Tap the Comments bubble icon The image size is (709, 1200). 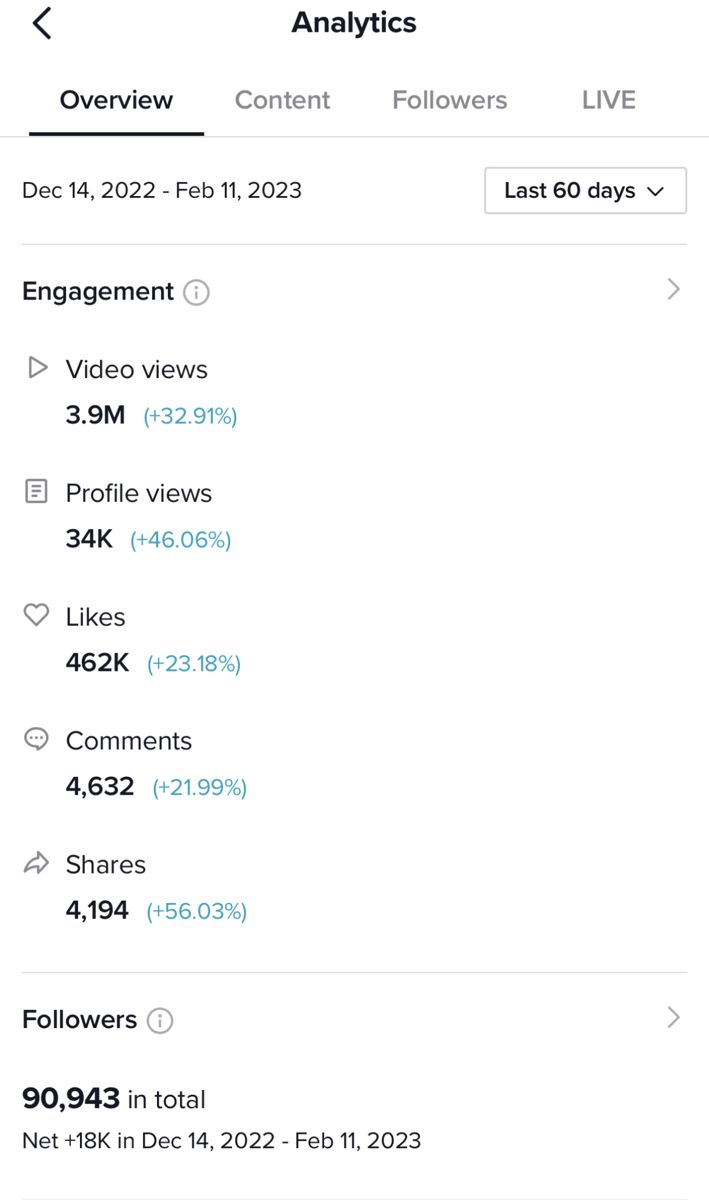36,739
